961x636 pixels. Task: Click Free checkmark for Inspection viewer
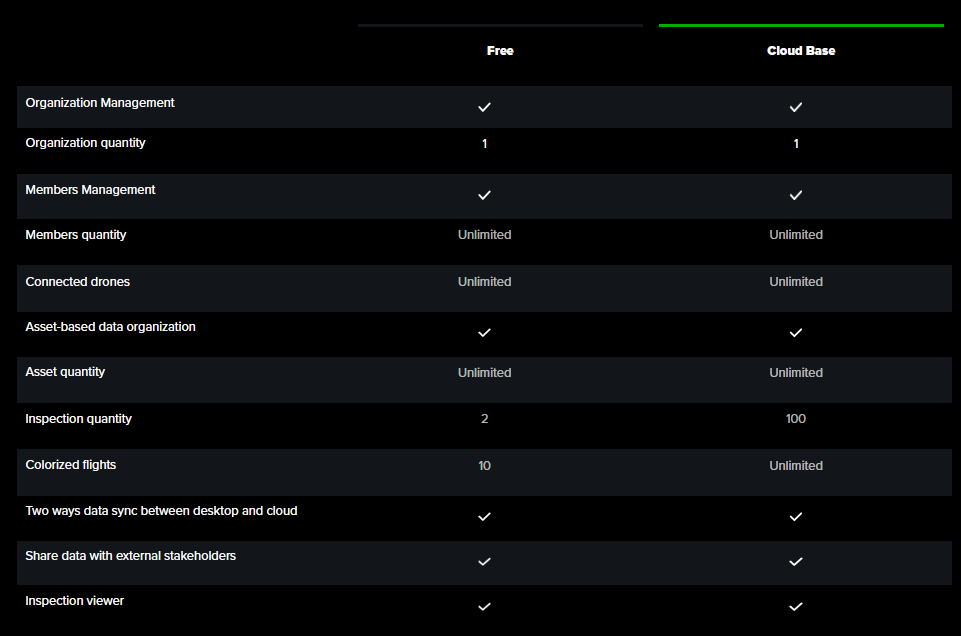(x=485, y=607)
